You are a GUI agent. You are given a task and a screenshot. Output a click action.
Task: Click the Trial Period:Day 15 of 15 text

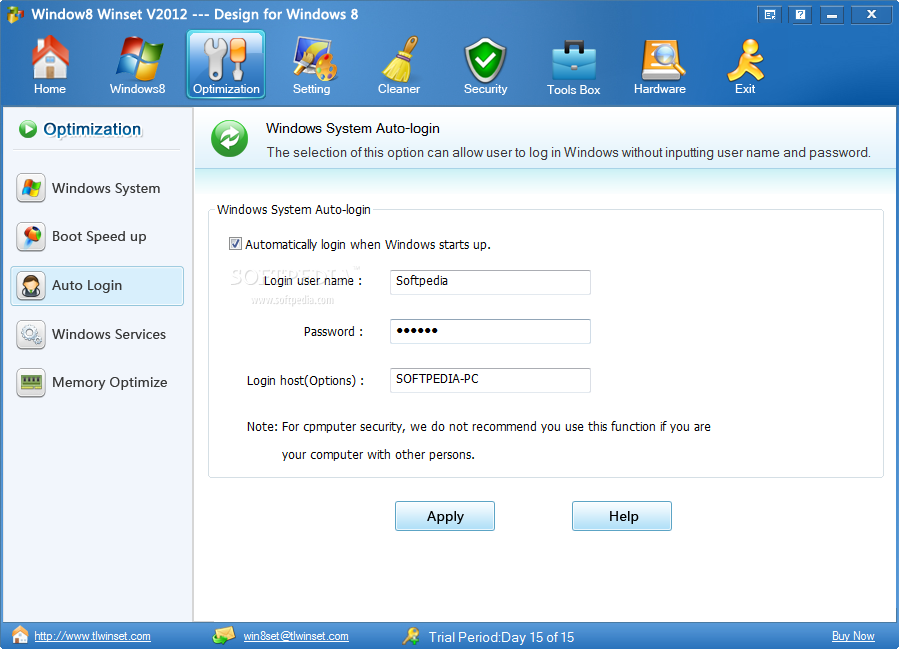[501, 637]
